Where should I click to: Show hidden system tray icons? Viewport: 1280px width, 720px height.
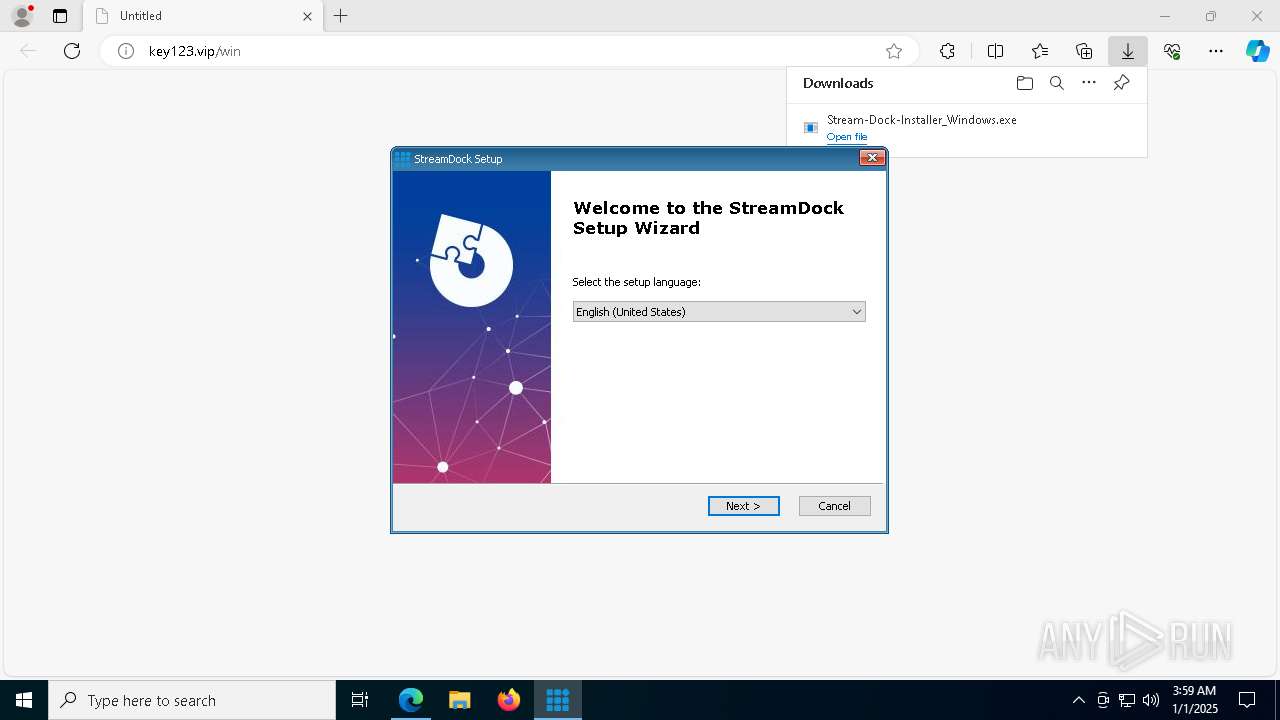[1078, 700]
